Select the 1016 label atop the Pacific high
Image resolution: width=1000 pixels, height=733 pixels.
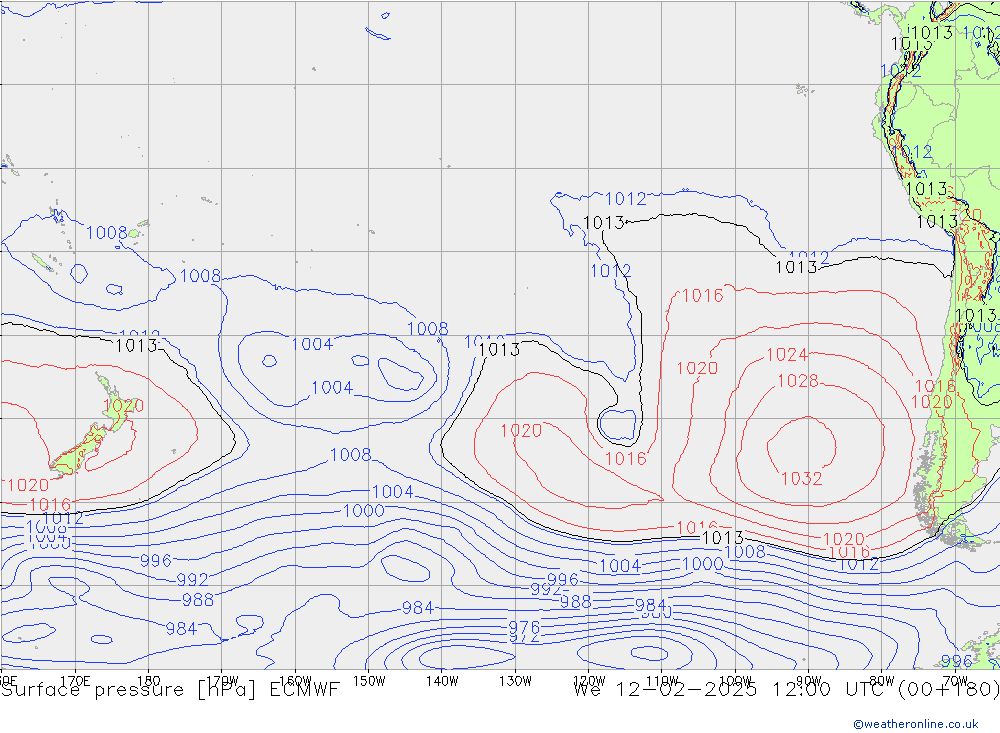(x=703, y=296)
